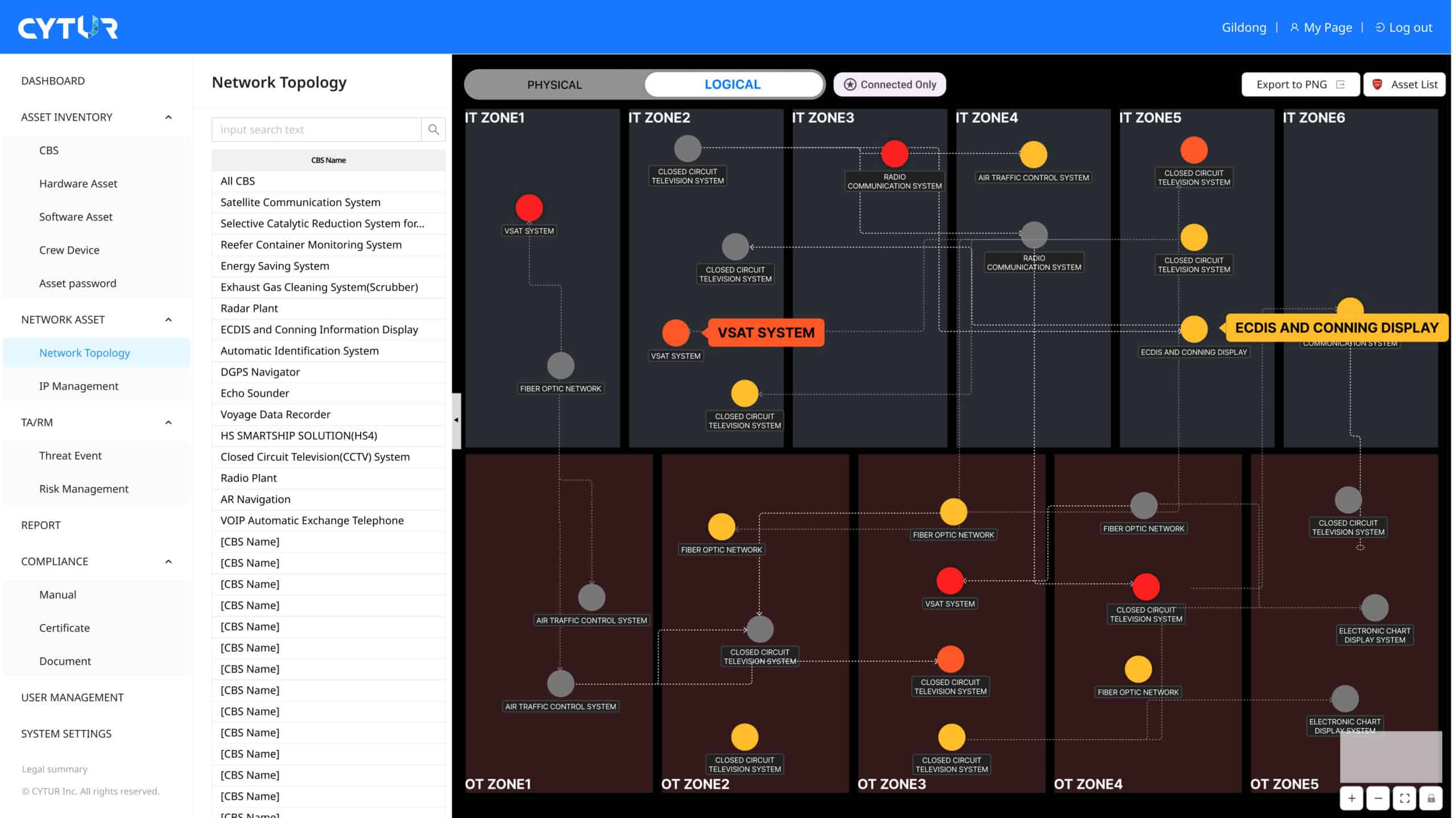This screenshot has height=818, width=1456.
Task: Click the search magnifier in the CBS panel
Action: 433,129
